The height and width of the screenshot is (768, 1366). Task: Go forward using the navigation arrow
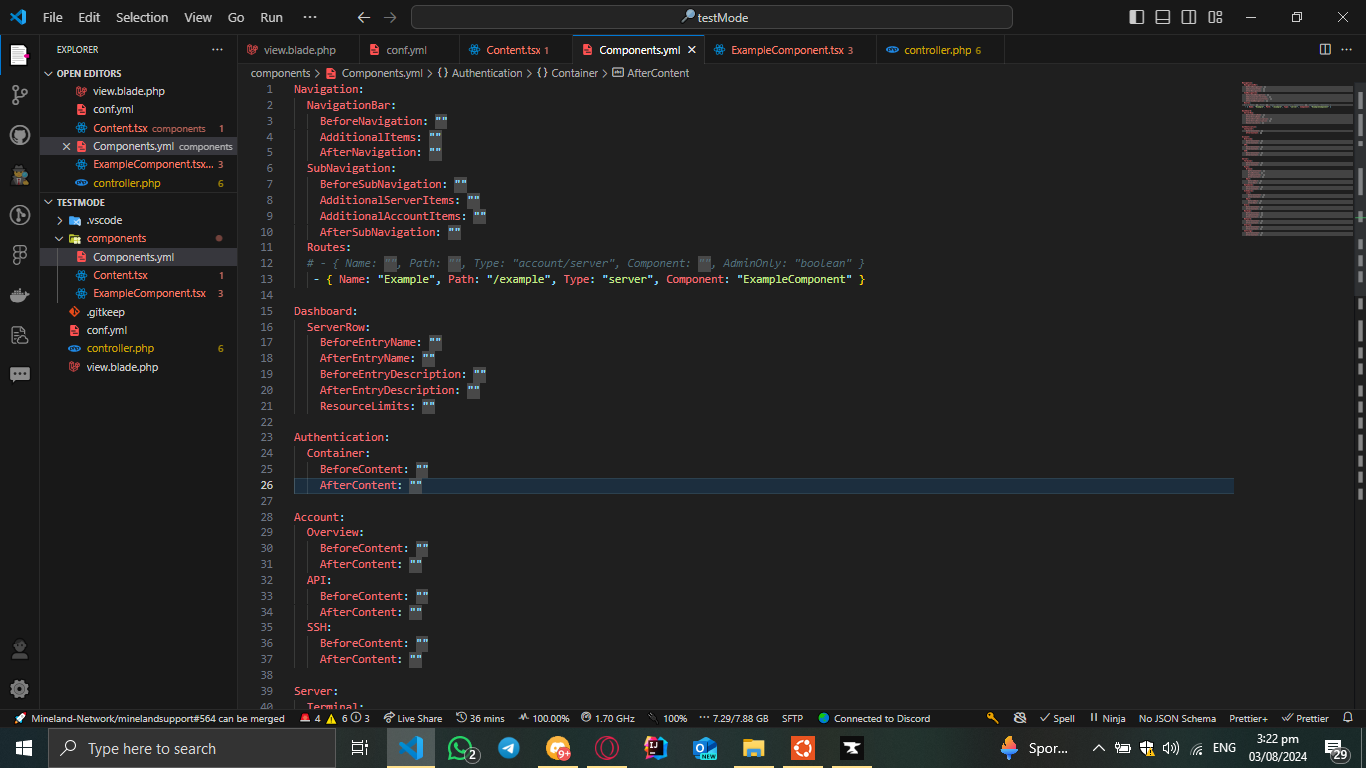390,17
